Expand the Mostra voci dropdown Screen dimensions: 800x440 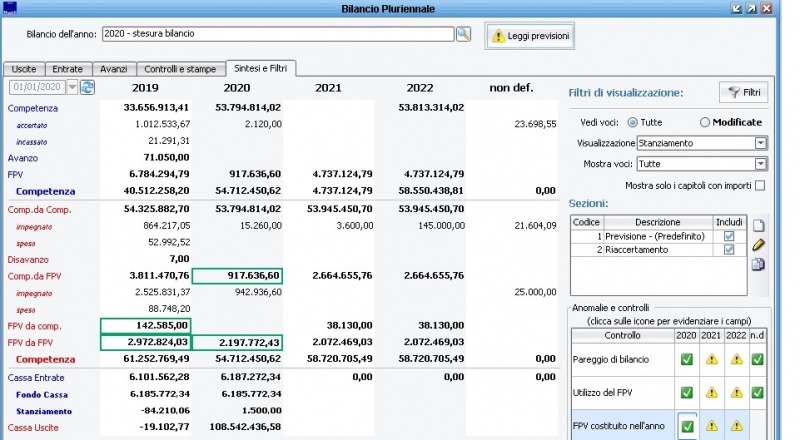(x=760, y=164)
